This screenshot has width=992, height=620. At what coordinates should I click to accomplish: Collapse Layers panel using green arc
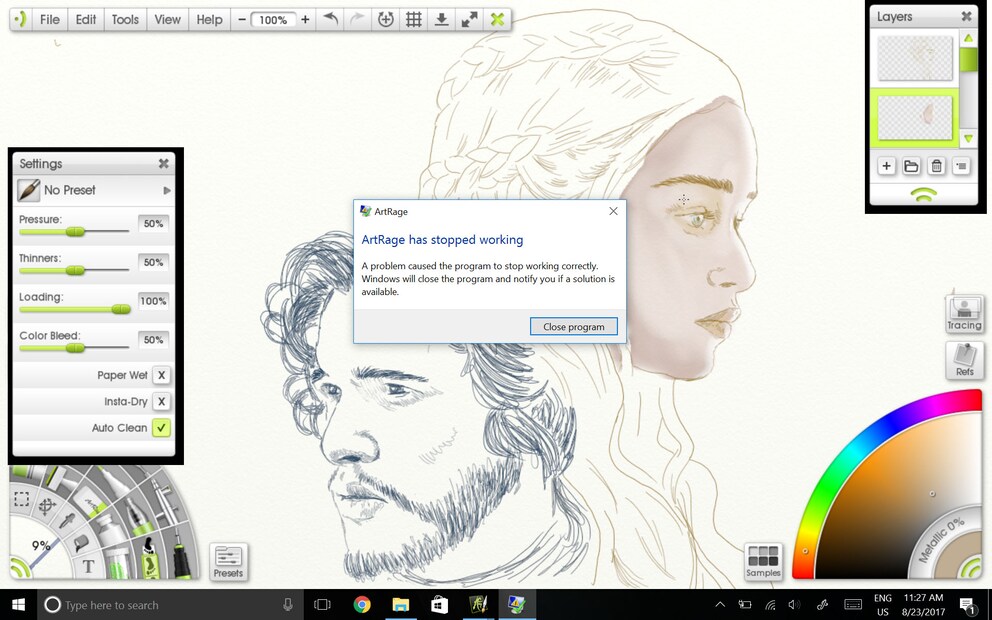pos(924,195)
